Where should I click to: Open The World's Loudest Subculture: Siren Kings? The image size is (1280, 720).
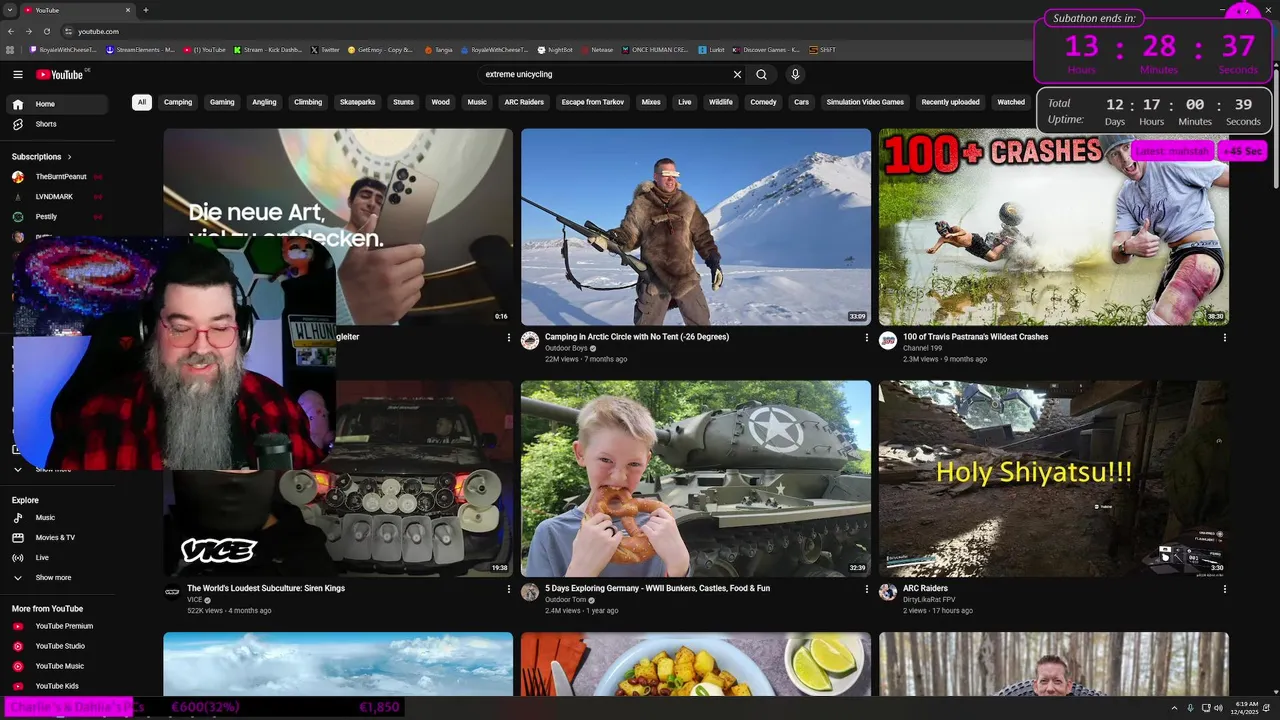(x=266, y=588)
